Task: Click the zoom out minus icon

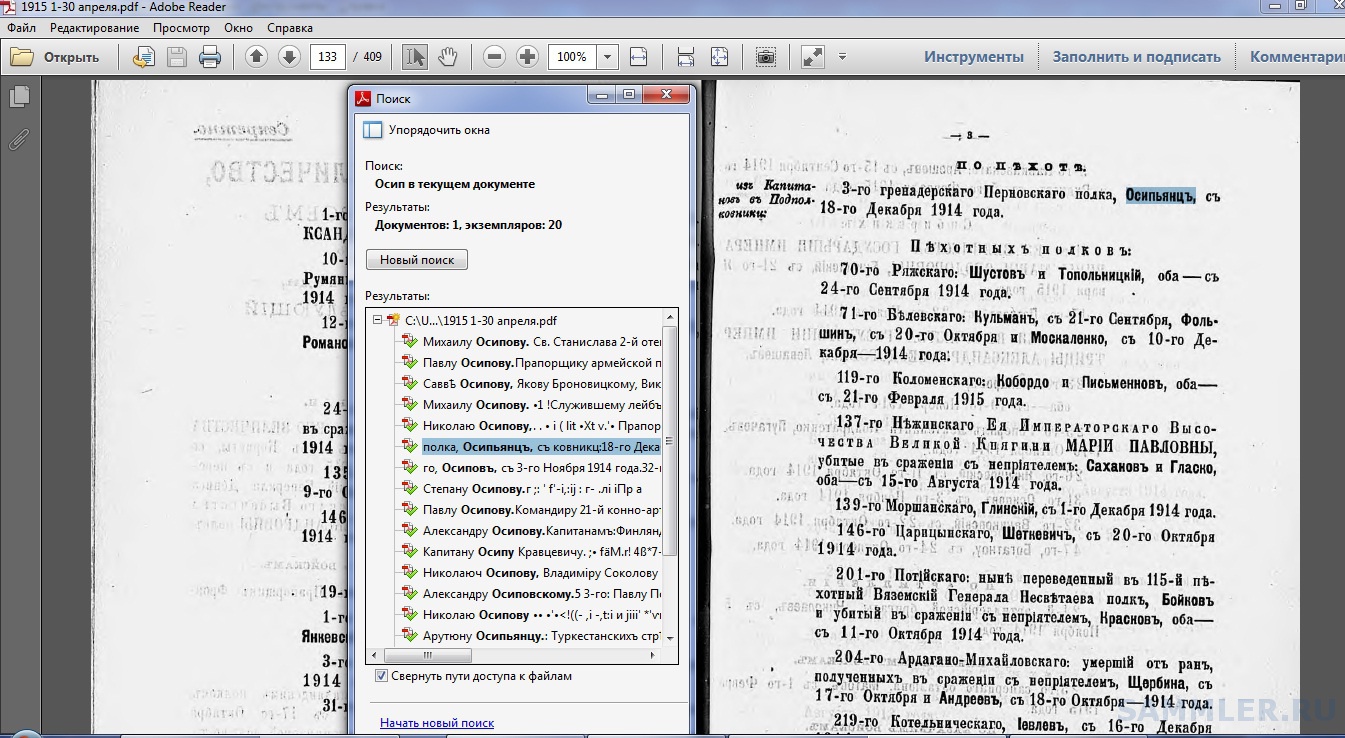Action: (494, 57)
